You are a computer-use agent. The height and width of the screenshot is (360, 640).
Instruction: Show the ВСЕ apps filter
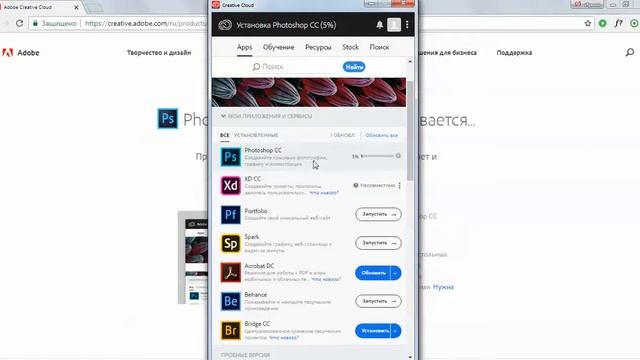tap(224, 135)
